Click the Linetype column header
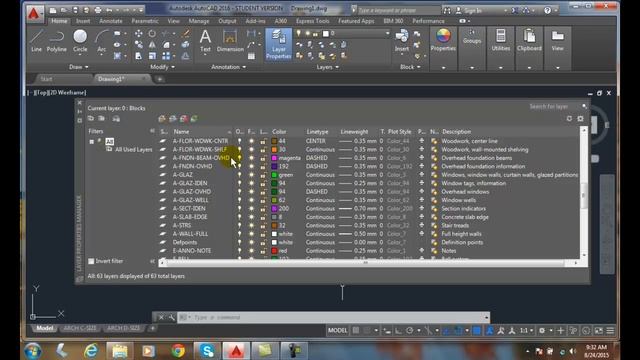The width and height of the screenshot is (640, 360). click(317, 132)
